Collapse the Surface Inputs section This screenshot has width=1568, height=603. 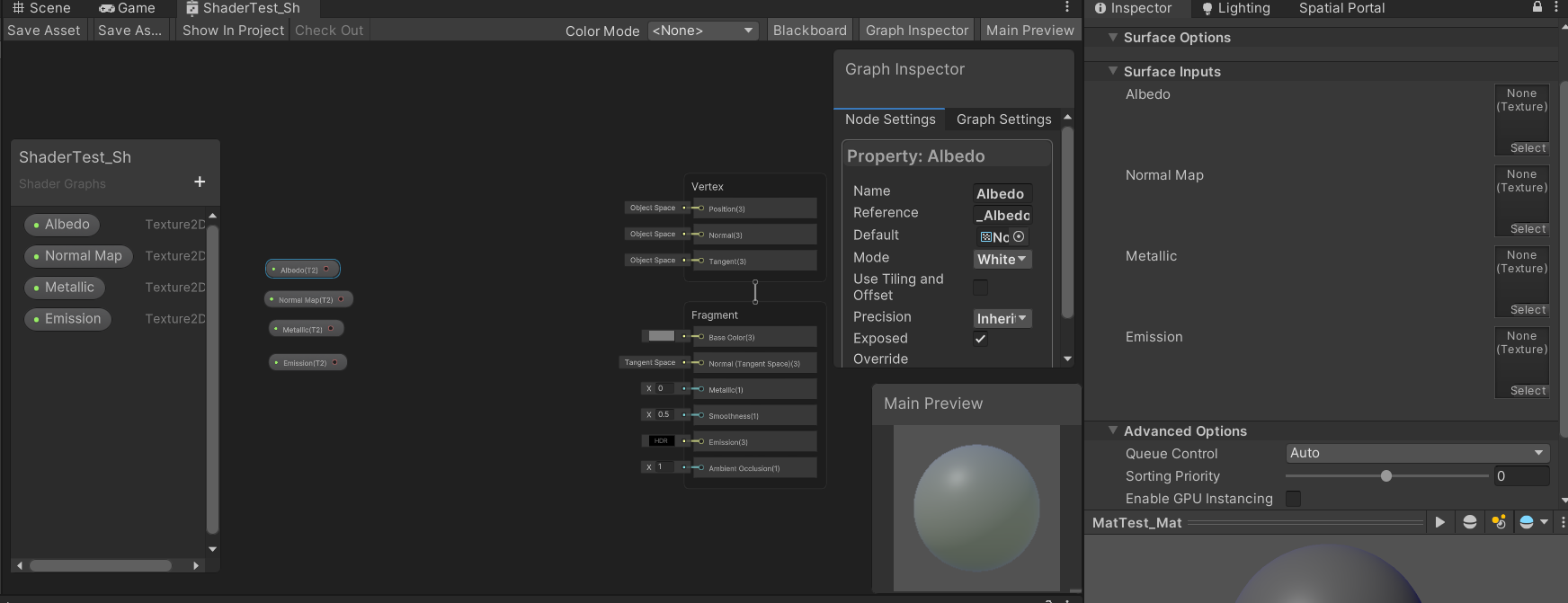pyautogui.click(x=1113, y=71)
